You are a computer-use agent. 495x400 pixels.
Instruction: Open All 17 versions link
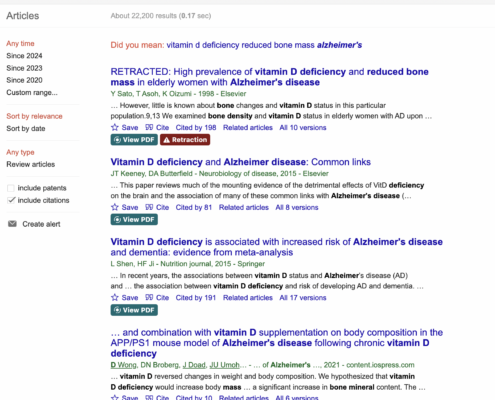(303, 297)
